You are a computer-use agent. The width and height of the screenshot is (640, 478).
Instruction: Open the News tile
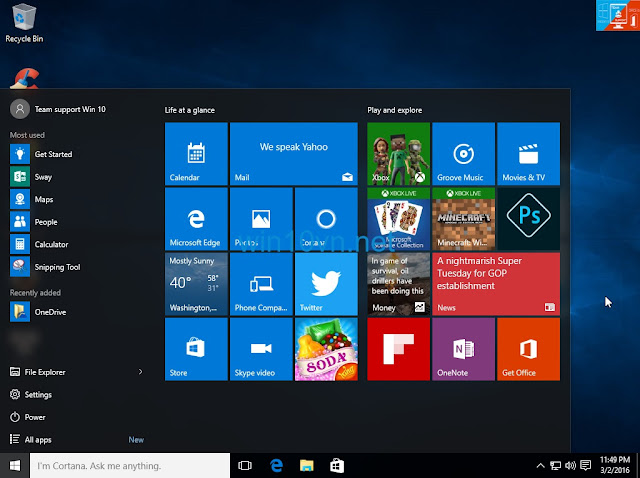[x=496, y=284]
